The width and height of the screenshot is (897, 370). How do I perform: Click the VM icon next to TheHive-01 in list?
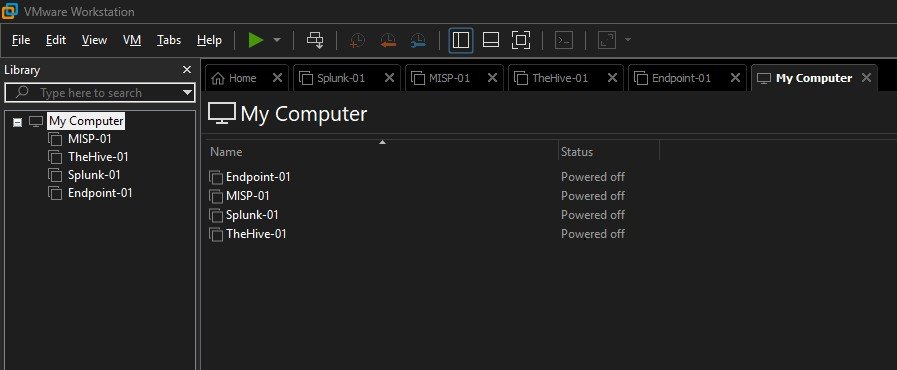coord(216,234)
